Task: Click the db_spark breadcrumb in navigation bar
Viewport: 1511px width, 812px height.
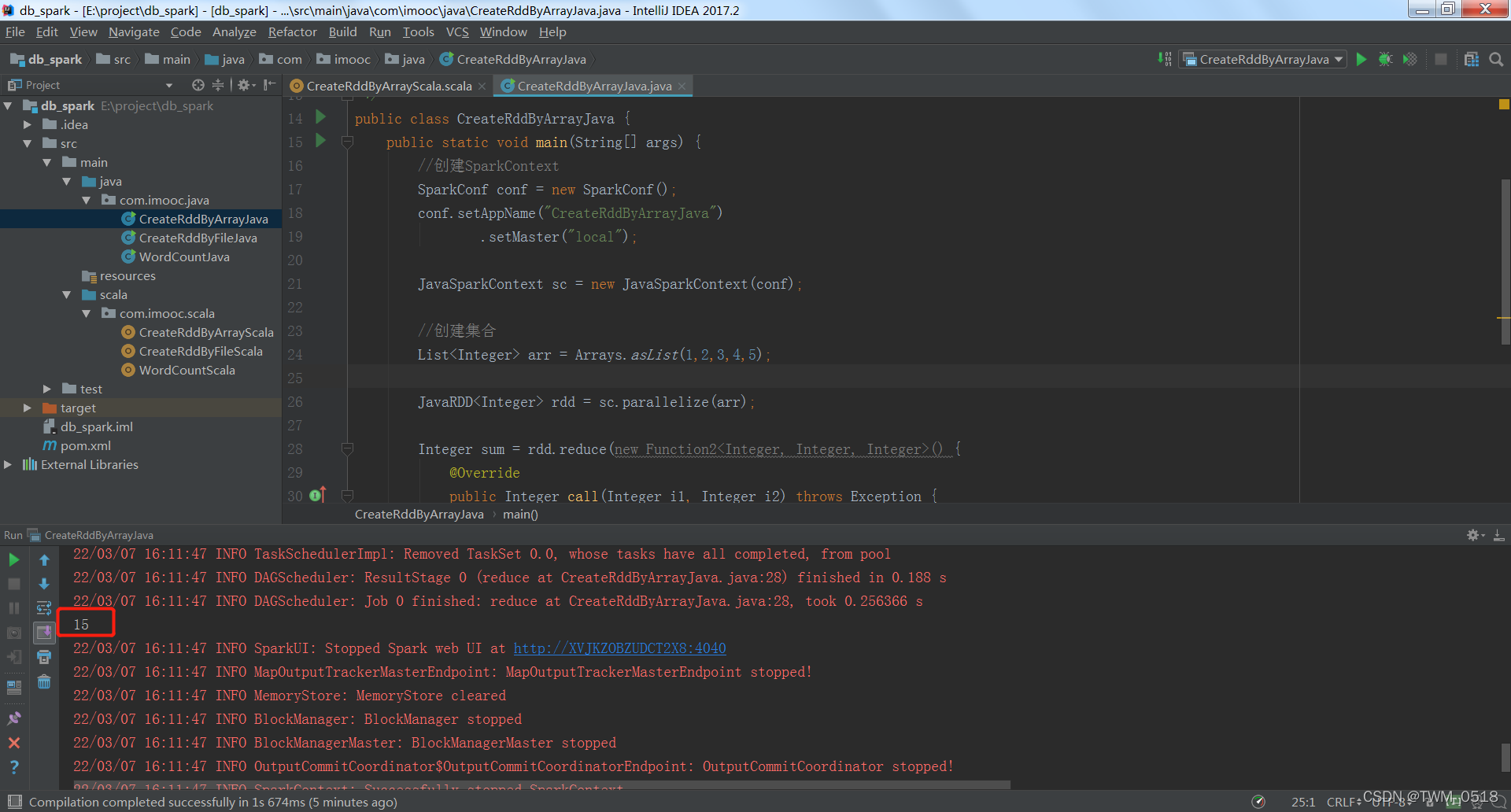Action: [x=46, y=59]
